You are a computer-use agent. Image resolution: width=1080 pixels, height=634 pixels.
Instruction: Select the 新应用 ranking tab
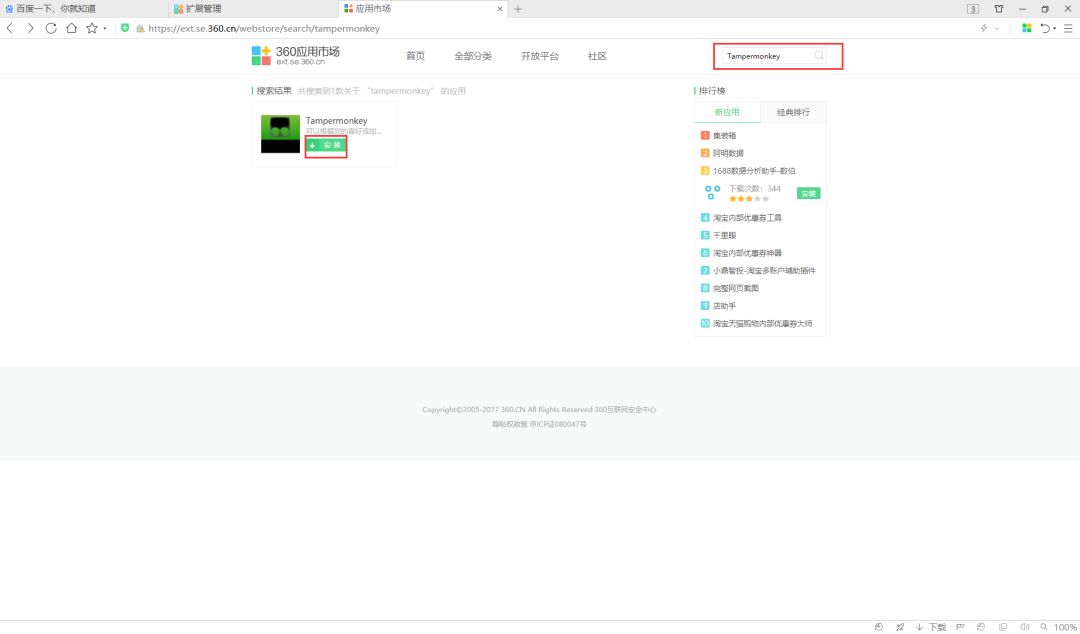point(727,112)
